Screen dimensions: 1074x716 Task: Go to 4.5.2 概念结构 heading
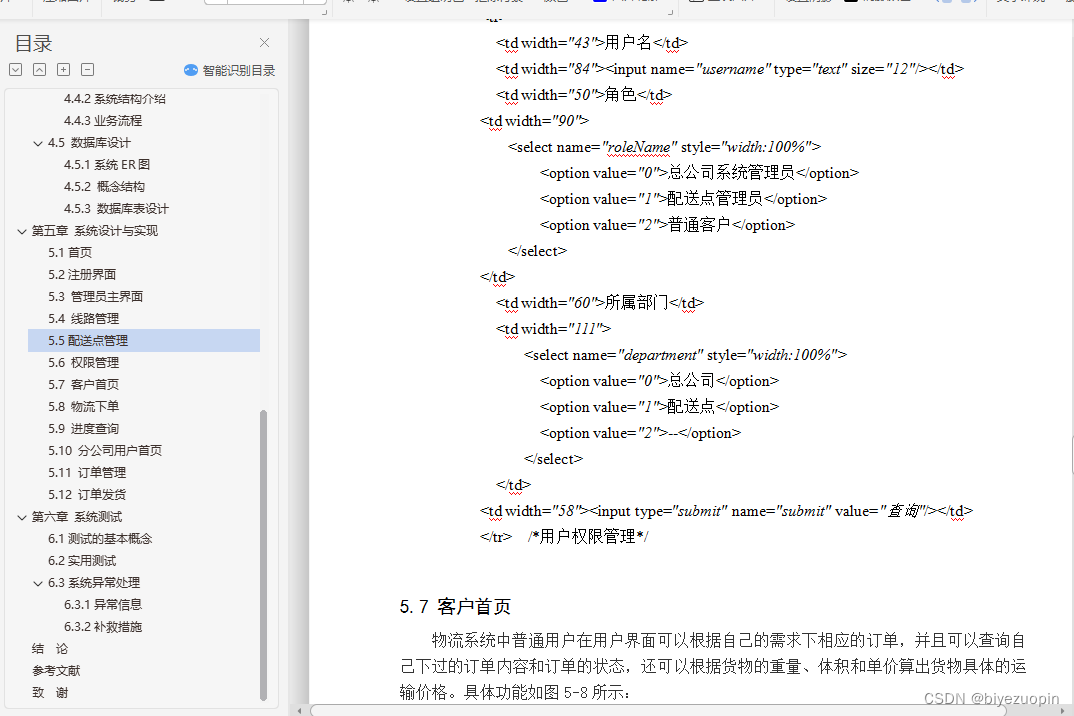pos(104,186)
